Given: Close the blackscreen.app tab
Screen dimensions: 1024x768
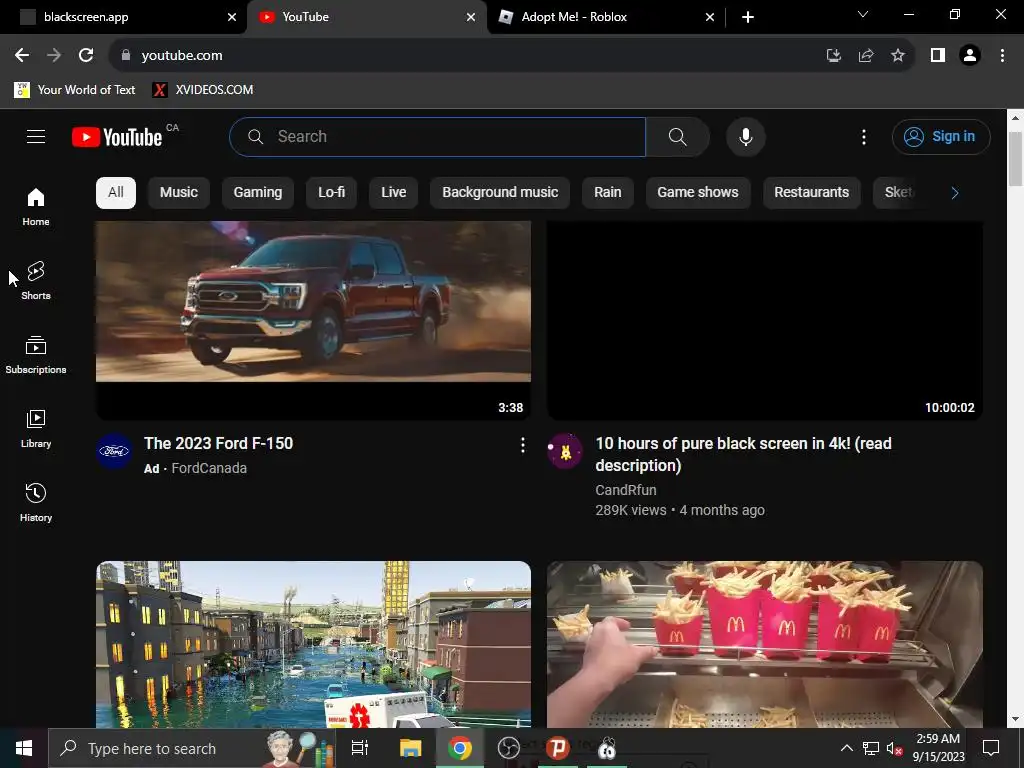Looking at the screenshot, I should pos(232,17).
